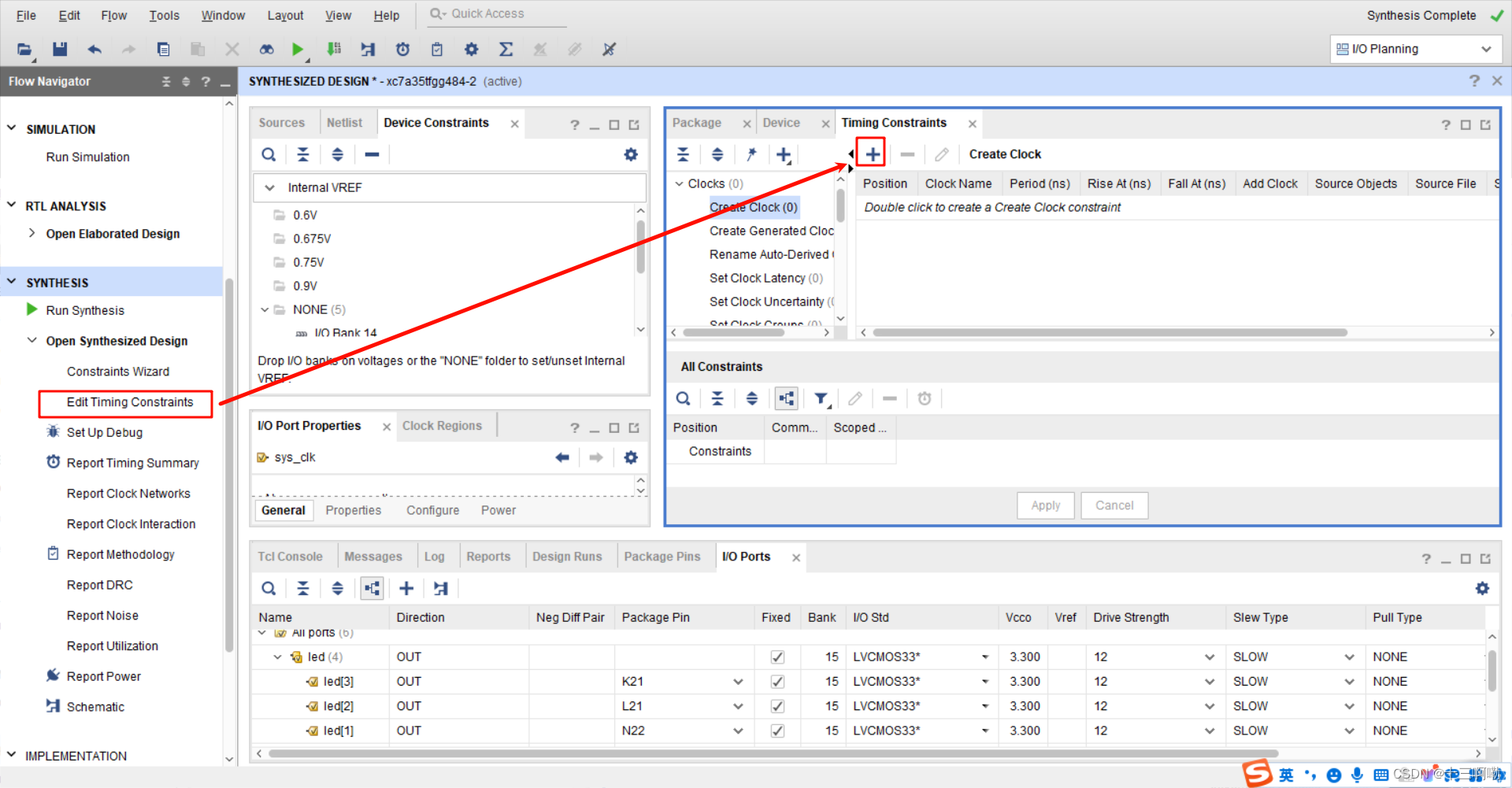The width and height of the screenshot is (1512, 788).
Task: Collapse all in Device Constraints toolbar
Action: (303, 154)
